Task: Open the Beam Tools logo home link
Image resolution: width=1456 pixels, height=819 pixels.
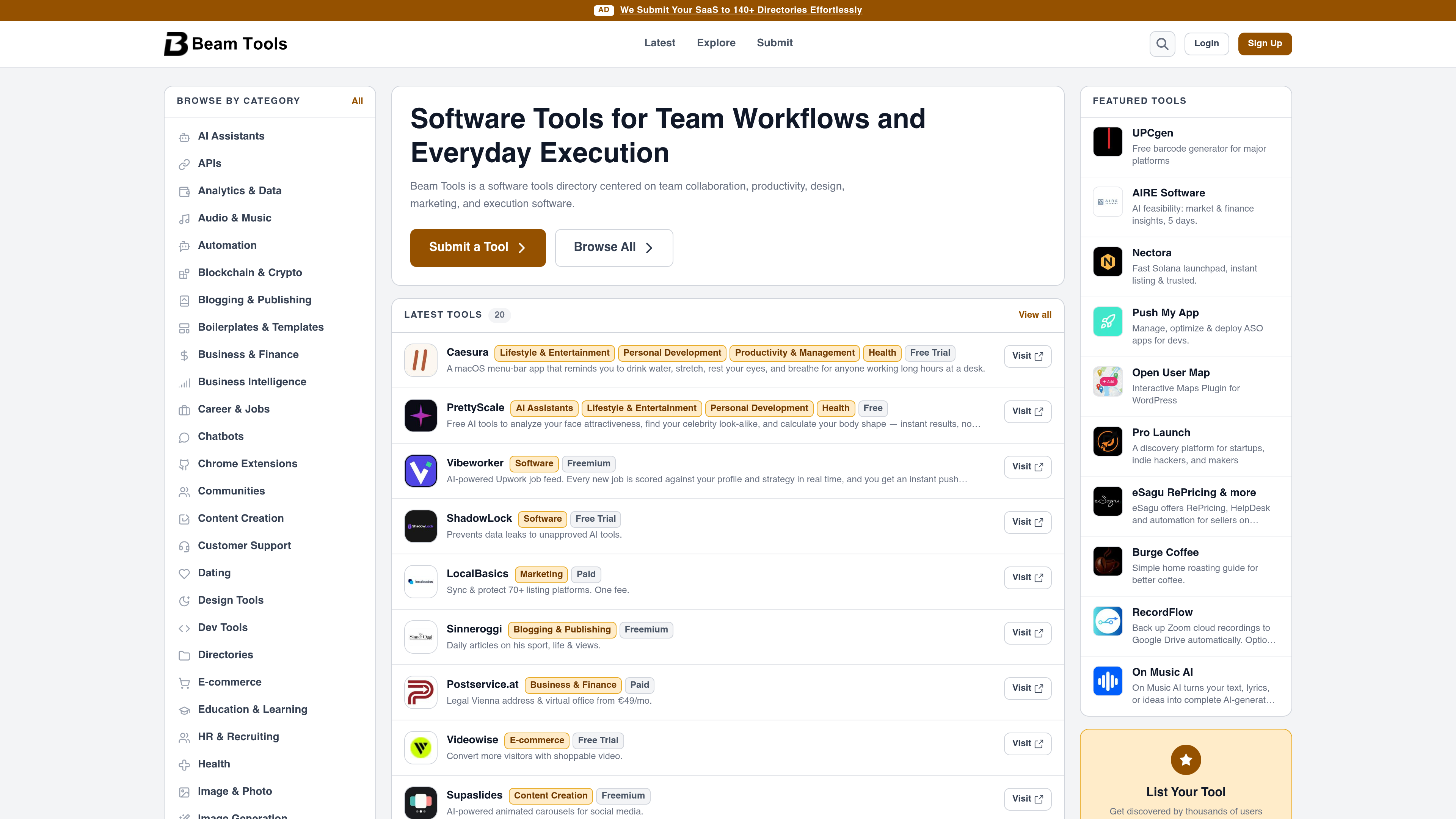Action: 225,44
